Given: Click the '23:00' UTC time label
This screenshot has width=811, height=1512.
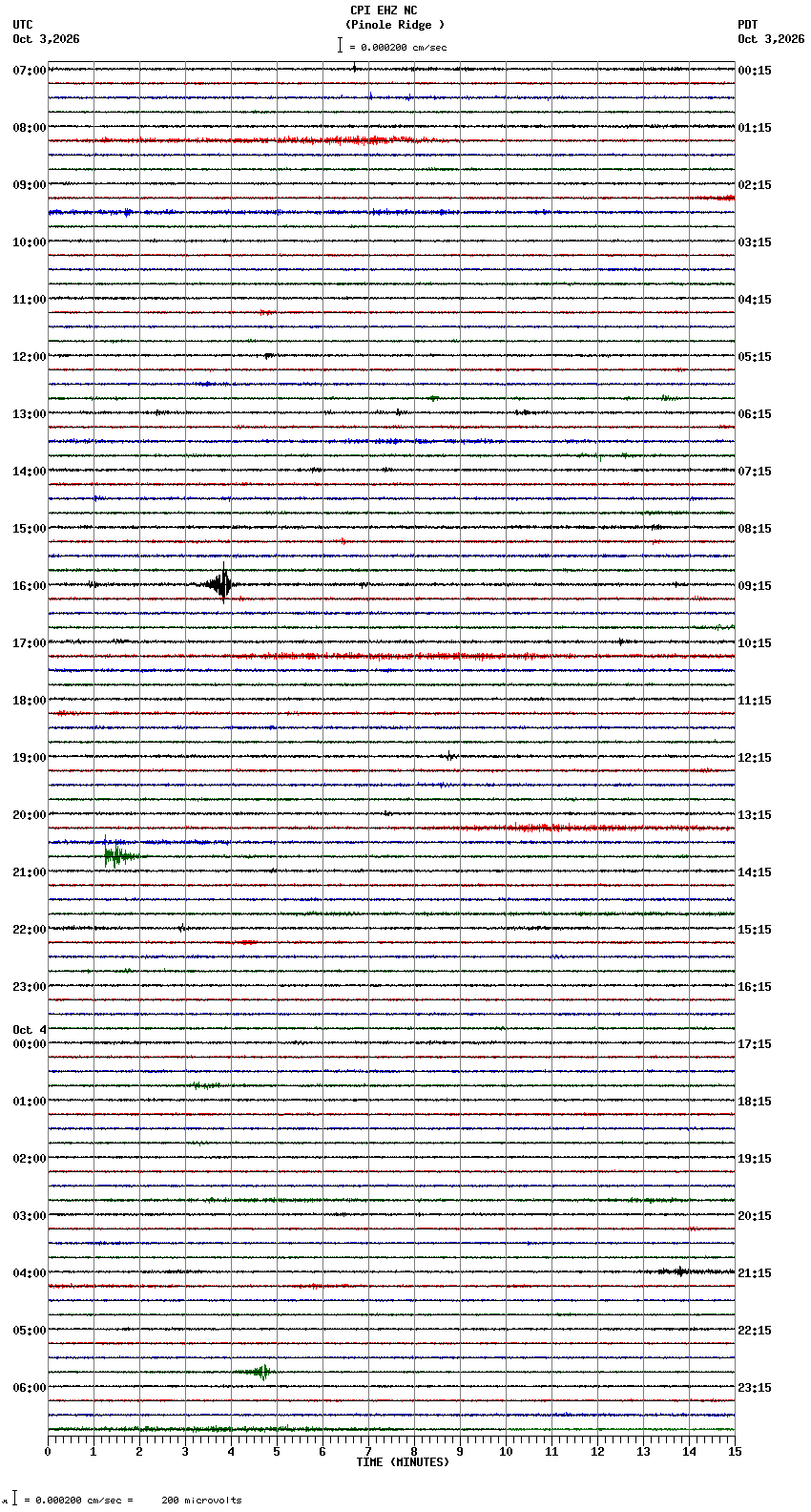Looking at the screenshot, I should [30, 987].
